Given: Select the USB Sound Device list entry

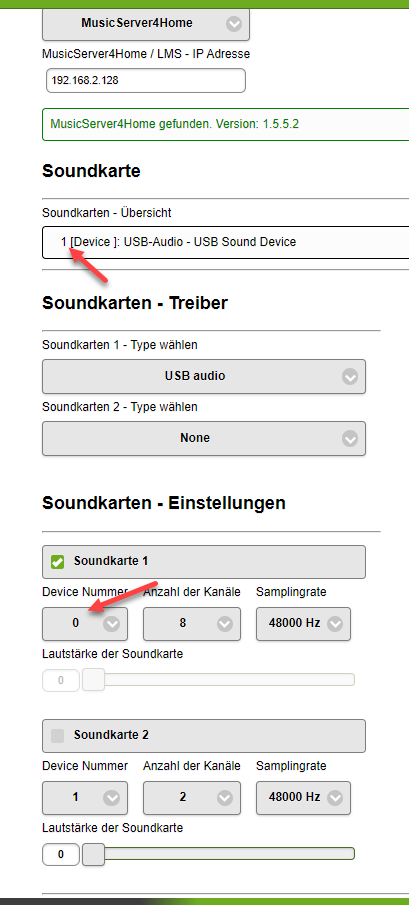Looking at the screenshot, I should (x=226, y=242).
